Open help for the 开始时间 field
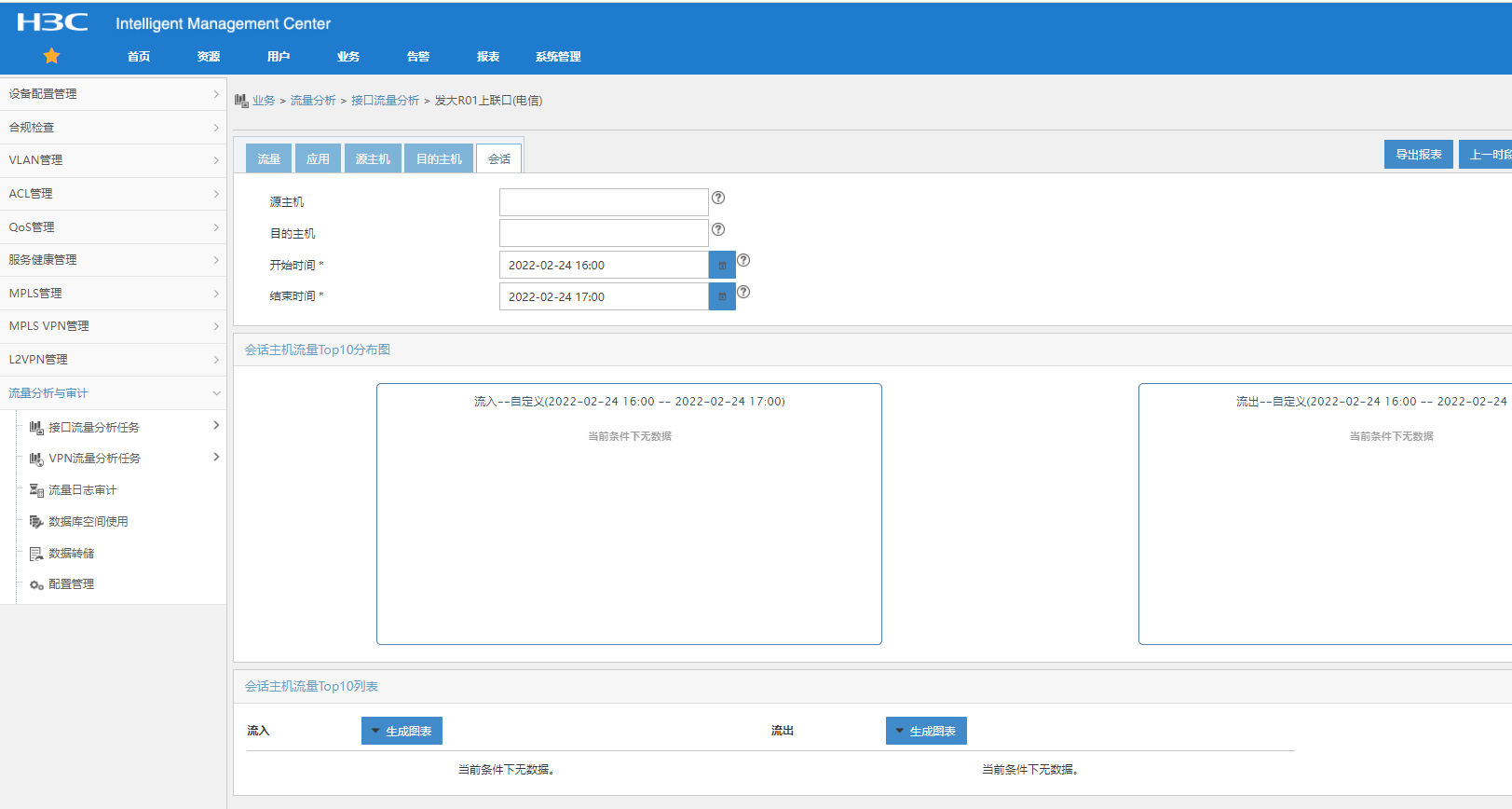This screenshot has width=1512, height=809. tap(743, 260)
